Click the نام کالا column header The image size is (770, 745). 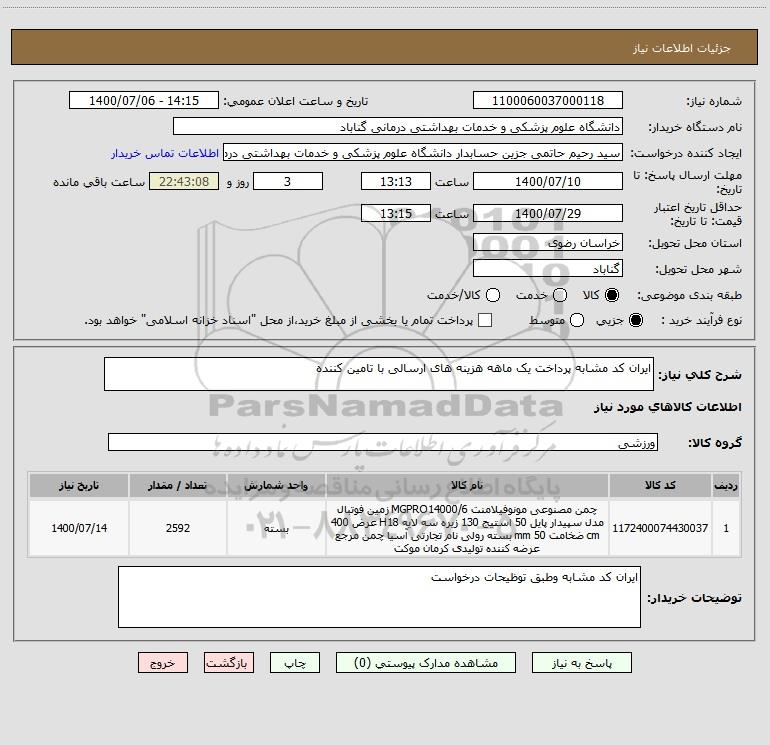tap(467, 485)
